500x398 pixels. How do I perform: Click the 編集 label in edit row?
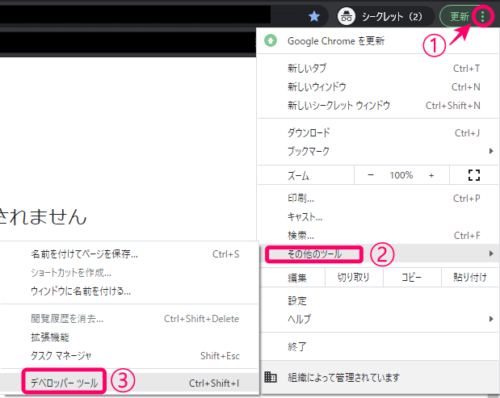click(x=297, y=278)
